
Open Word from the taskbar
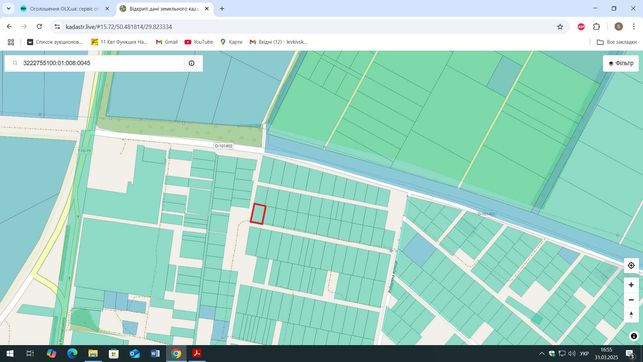tap(155, 353)
